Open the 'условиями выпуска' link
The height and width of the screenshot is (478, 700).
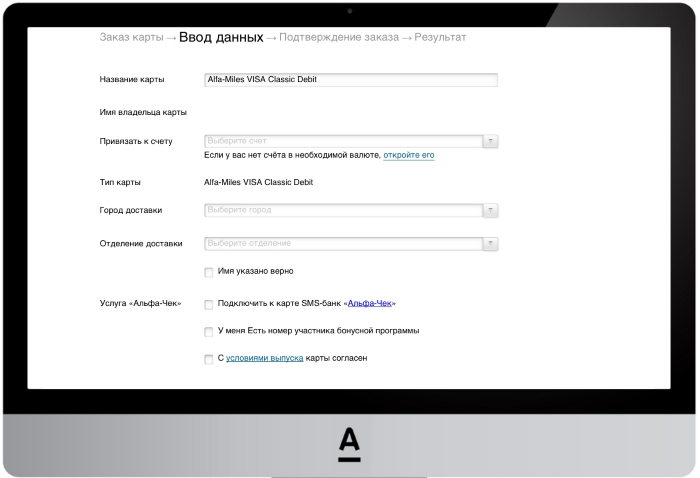pyautogui.click(x=264, y=358)
